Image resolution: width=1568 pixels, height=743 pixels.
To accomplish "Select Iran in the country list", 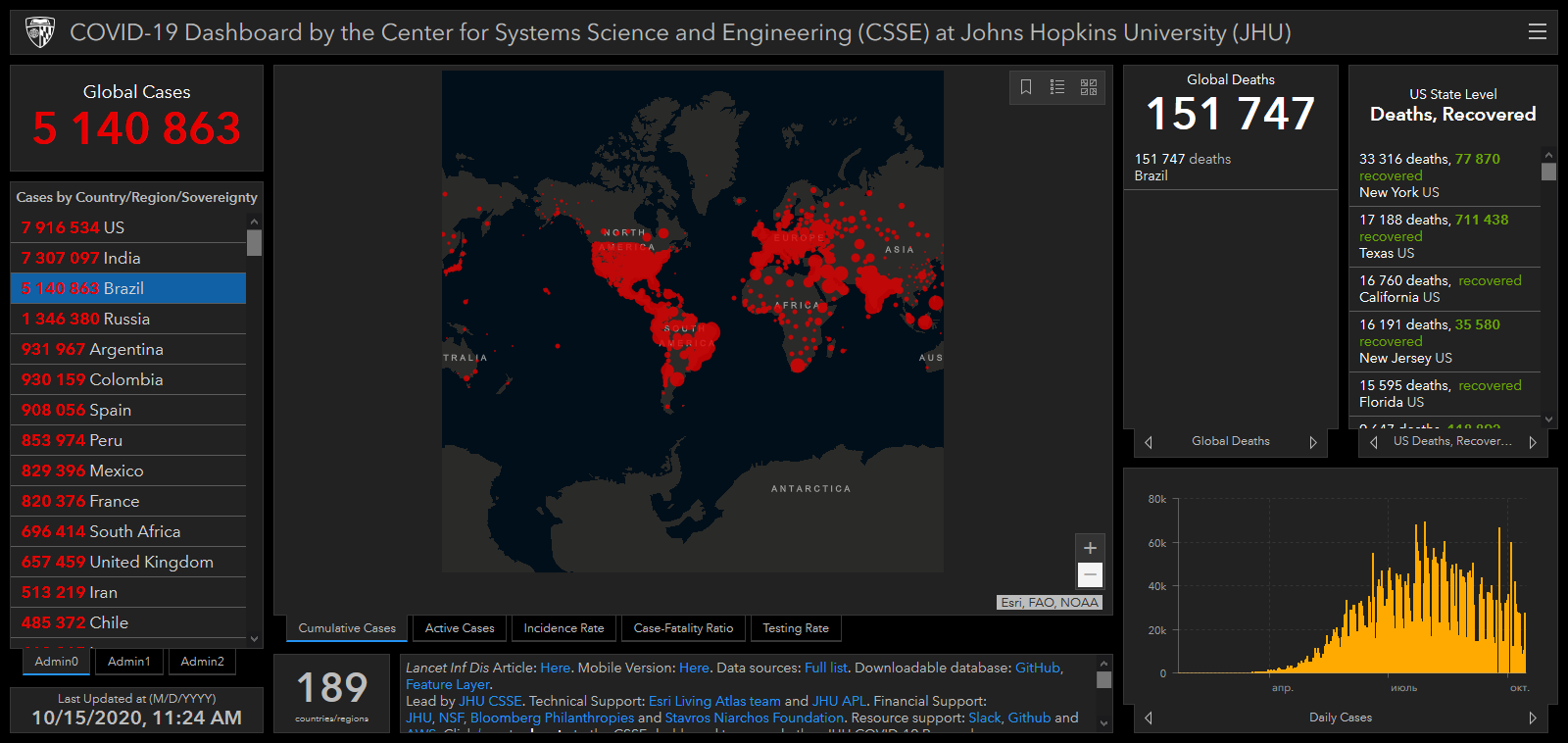I will [x=128, y=592].
